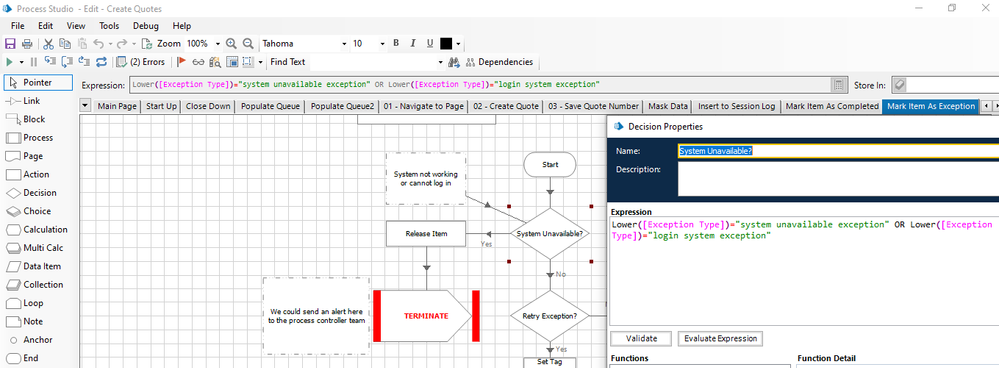Open the zoom percentage 100% dropdown

click(218, 44)
